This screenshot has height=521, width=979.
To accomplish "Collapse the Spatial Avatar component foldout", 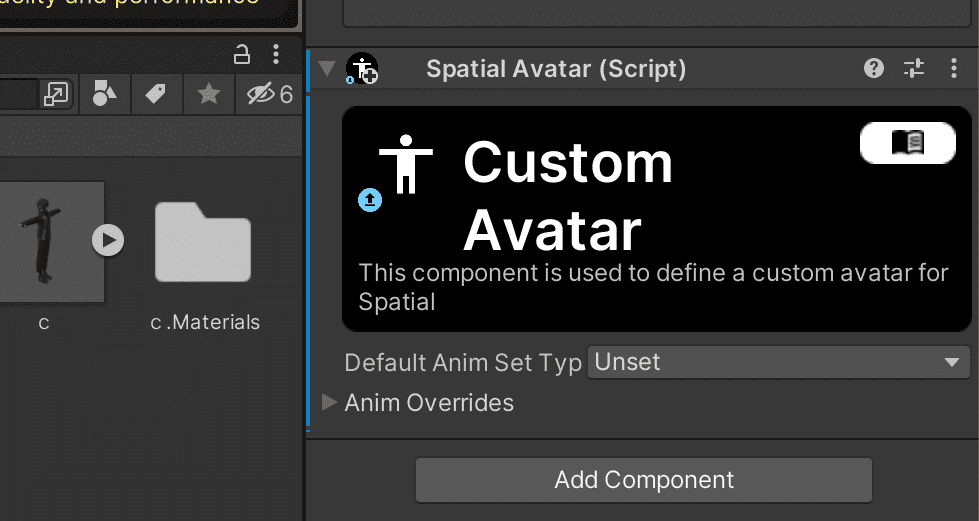I will pyautogui.click(x=326, y=69).
